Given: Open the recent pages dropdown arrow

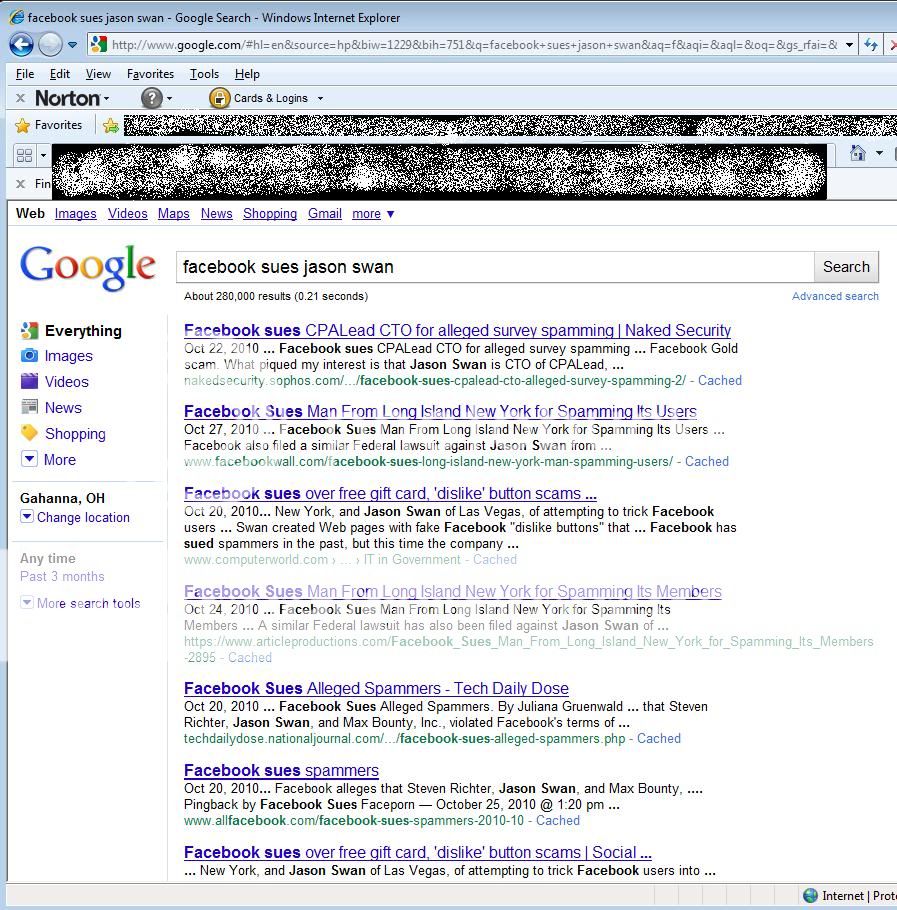Looking at the screenshot, I should tap(73, 45).
